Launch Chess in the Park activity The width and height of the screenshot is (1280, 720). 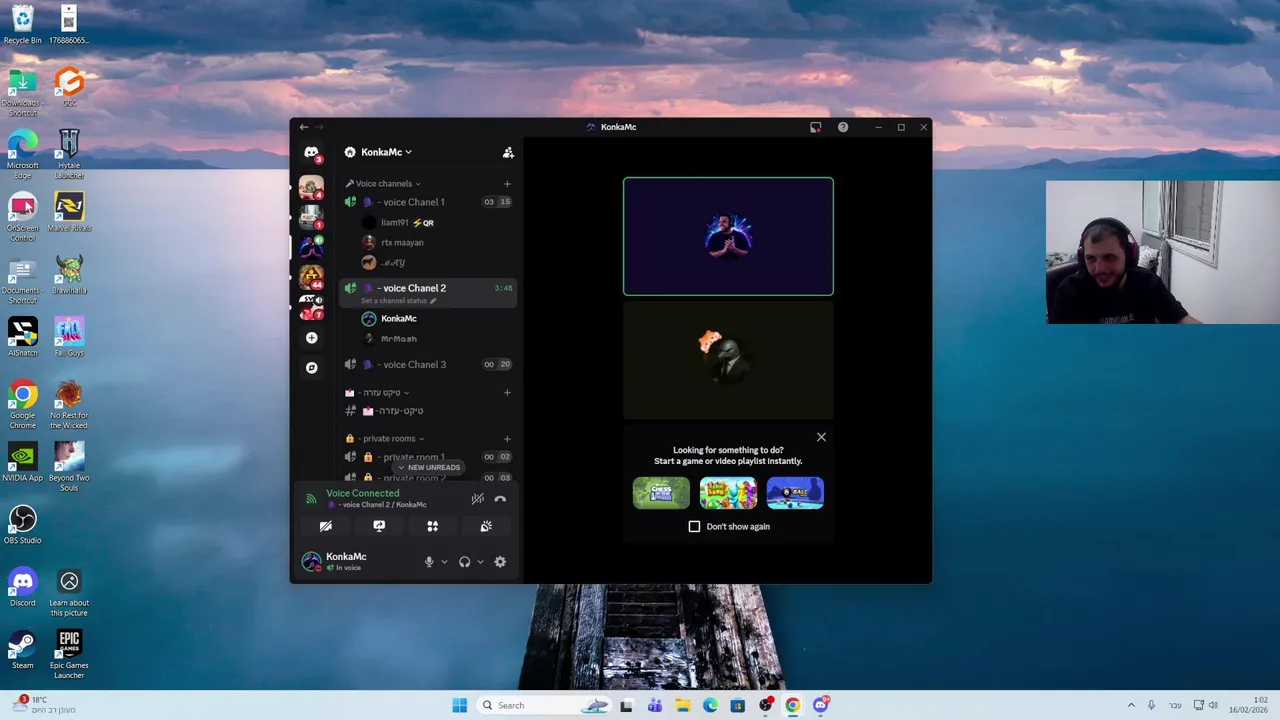tap(661, 493)
